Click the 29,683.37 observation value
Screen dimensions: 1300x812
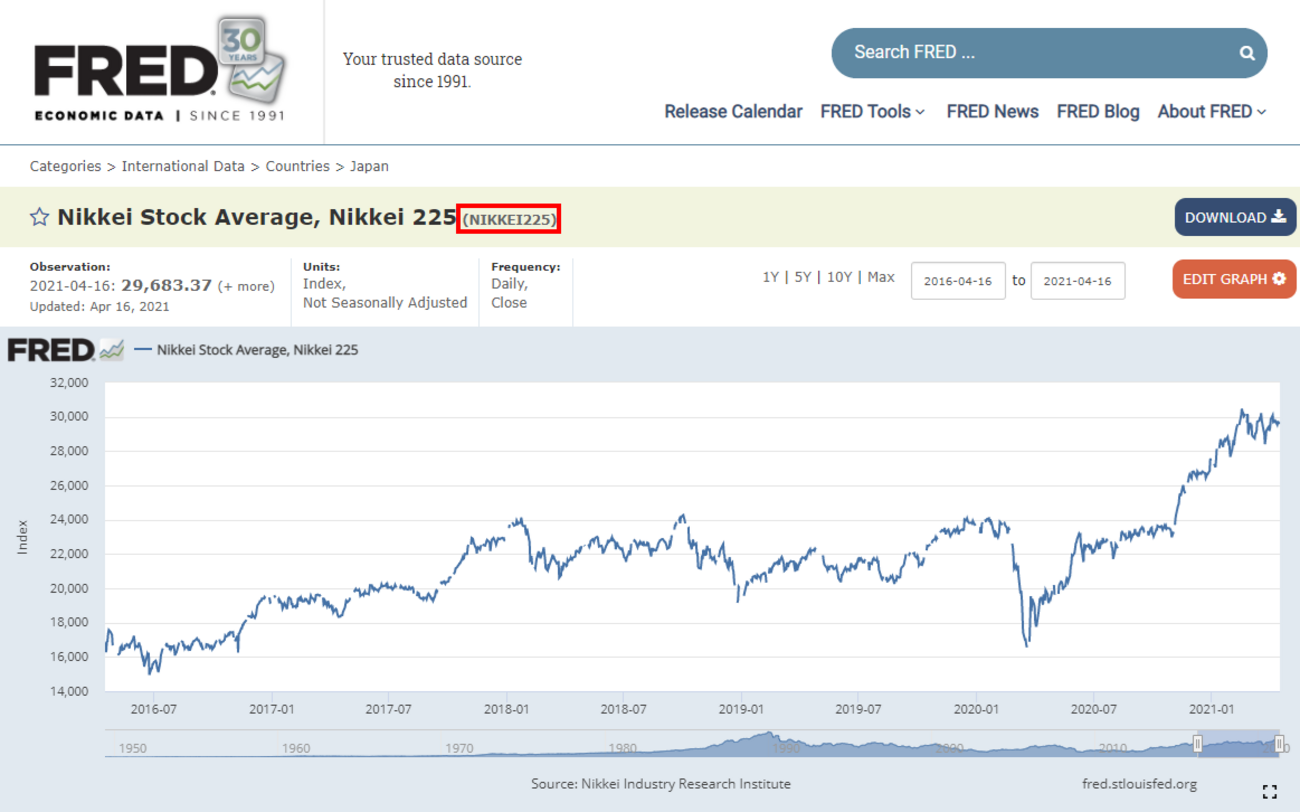pyautogui.click(x=167, y=285)
